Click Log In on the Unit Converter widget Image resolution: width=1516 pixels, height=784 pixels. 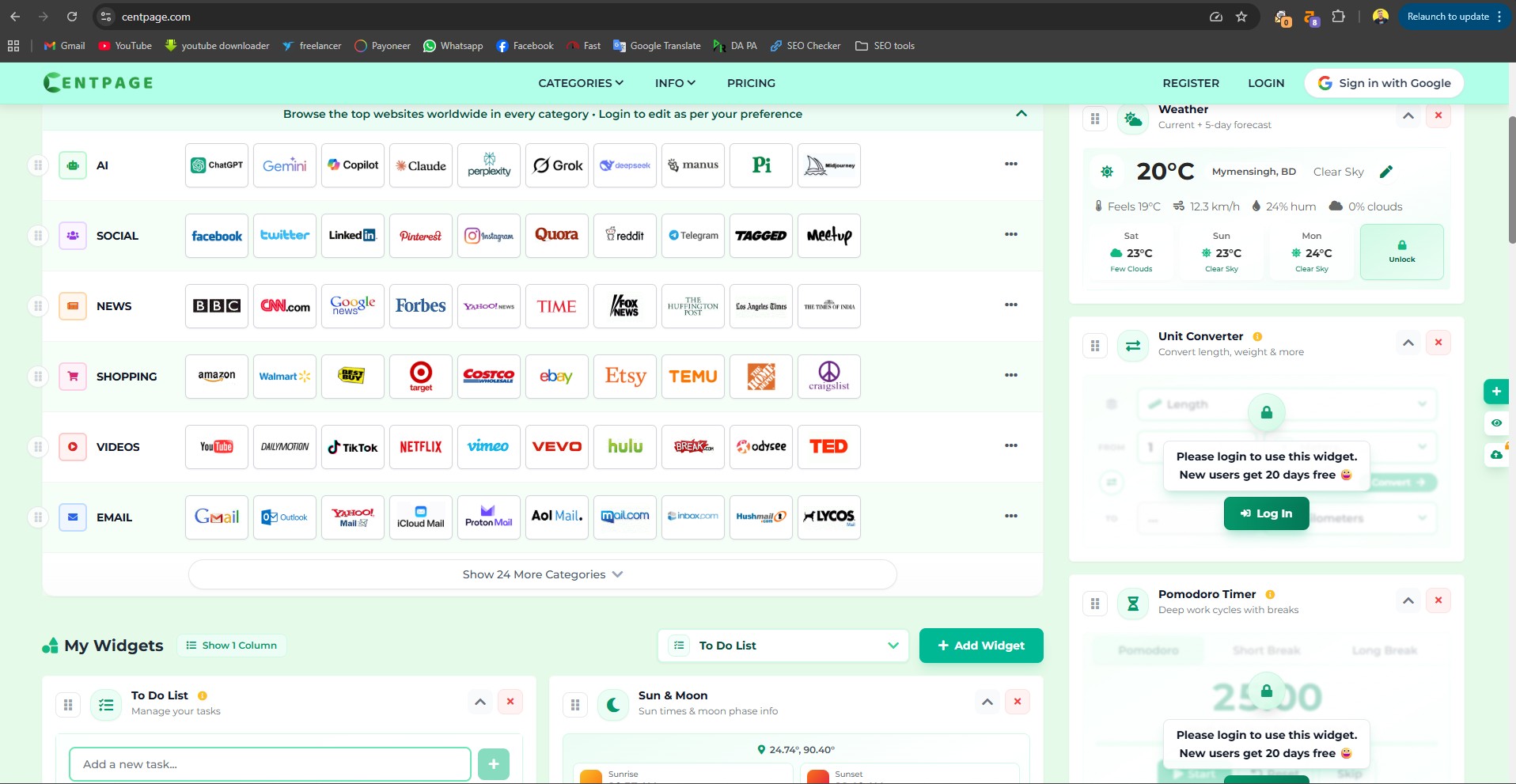point(1266,513)
